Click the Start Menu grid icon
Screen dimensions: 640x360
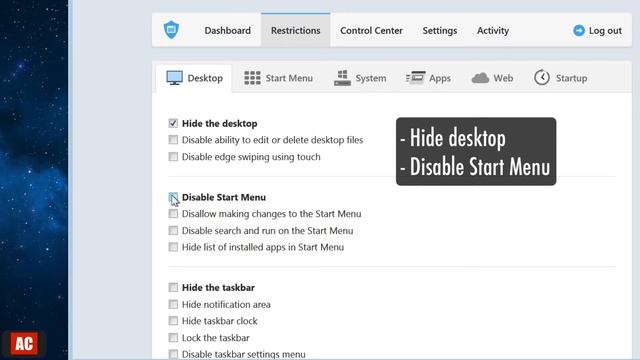click(252, 78)
